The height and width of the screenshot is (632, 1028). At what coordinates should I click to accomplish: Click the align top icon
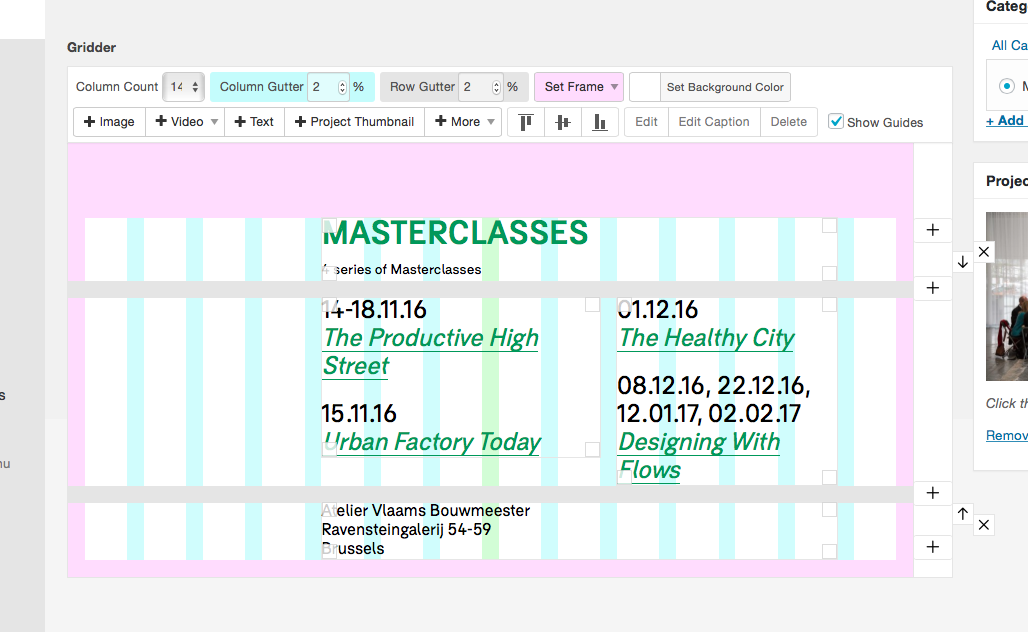(x=527, y=122)
